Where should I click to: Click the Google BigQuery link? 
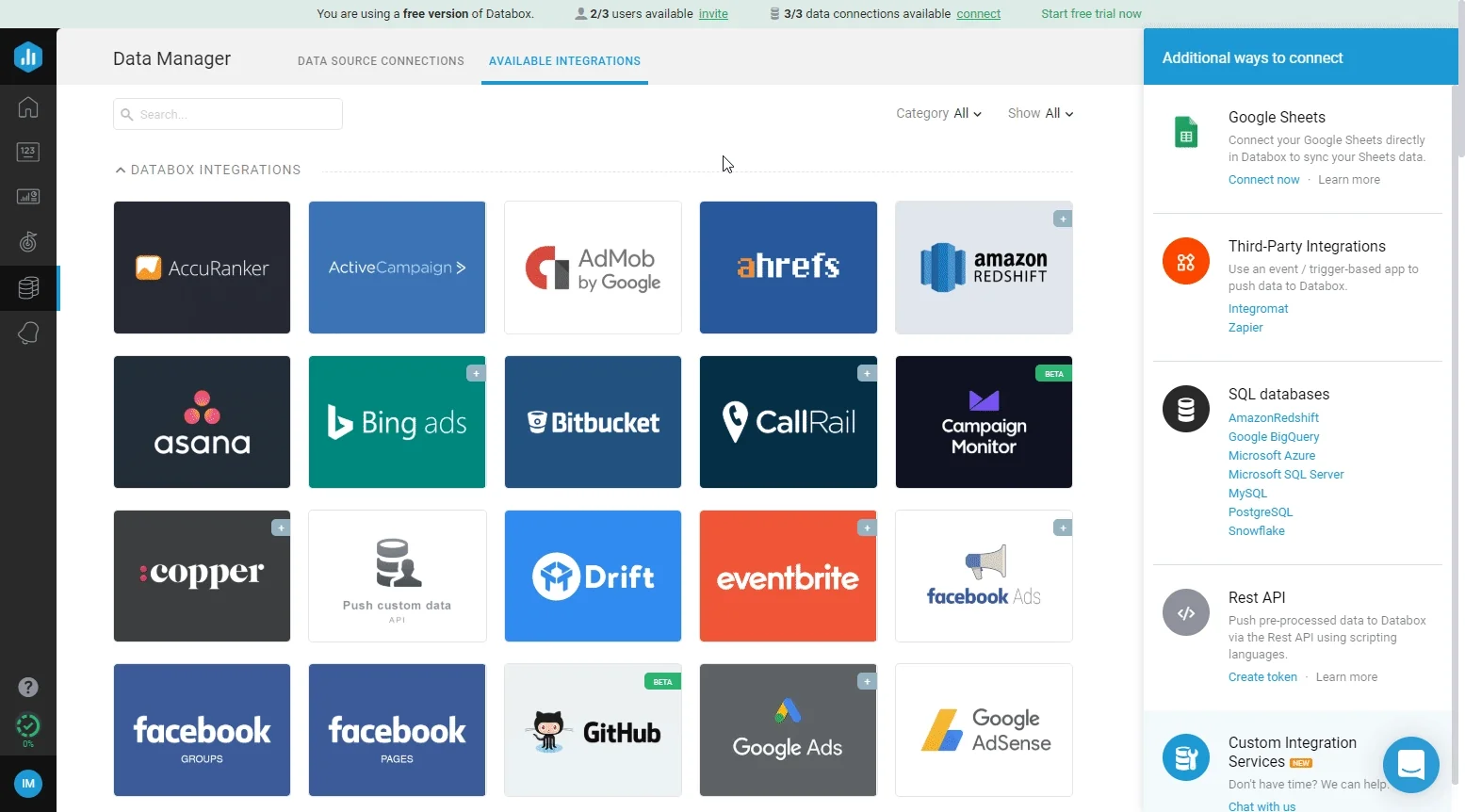tap(1274, 437)
